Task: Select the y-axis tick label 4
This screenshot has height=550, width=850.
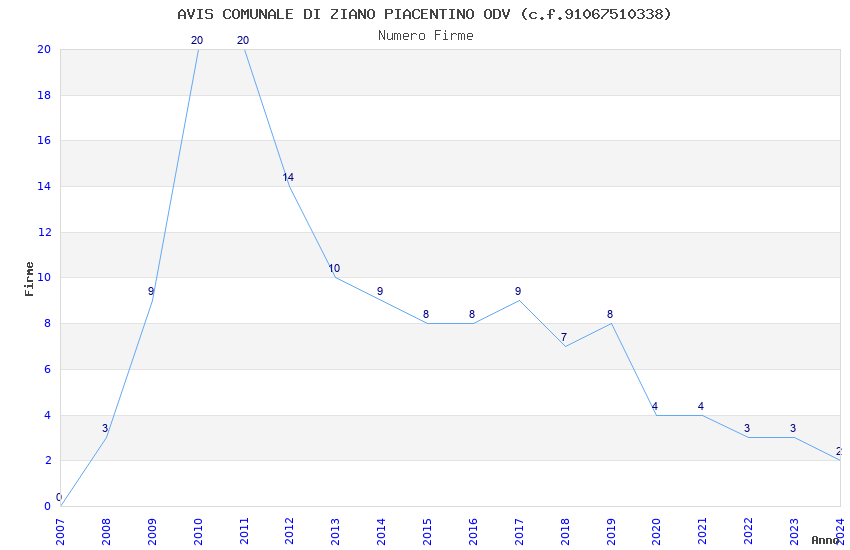Action: [48, 415]
